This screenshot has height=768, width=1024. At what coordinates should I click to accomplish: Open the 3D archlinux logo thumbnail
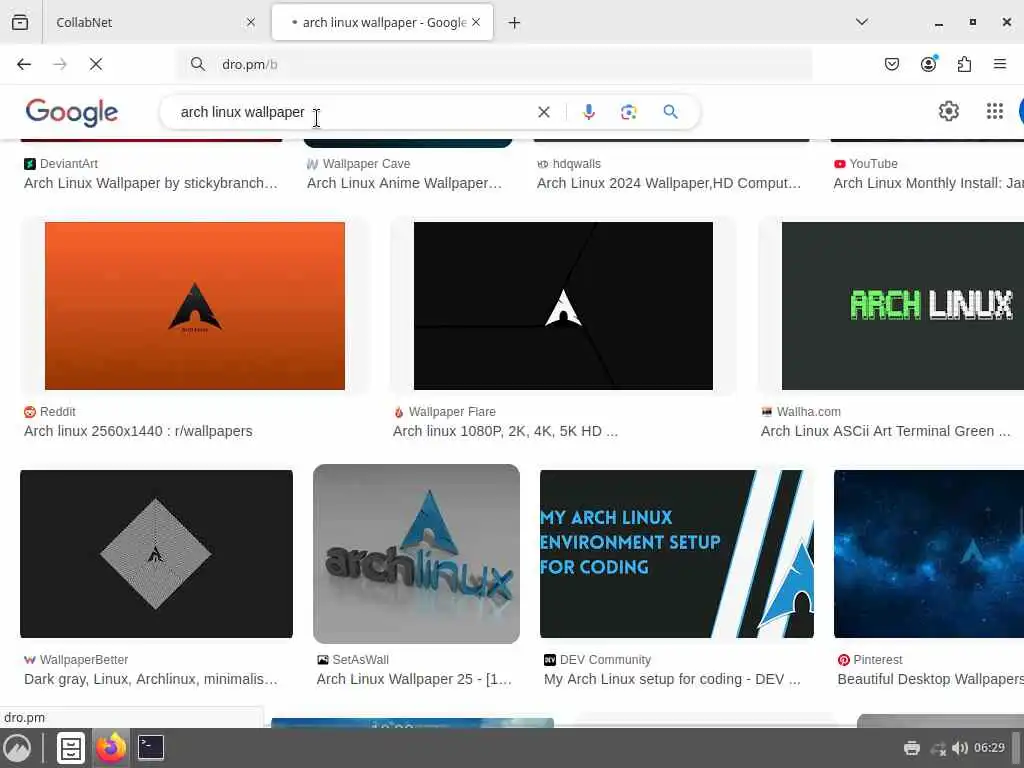417,554
